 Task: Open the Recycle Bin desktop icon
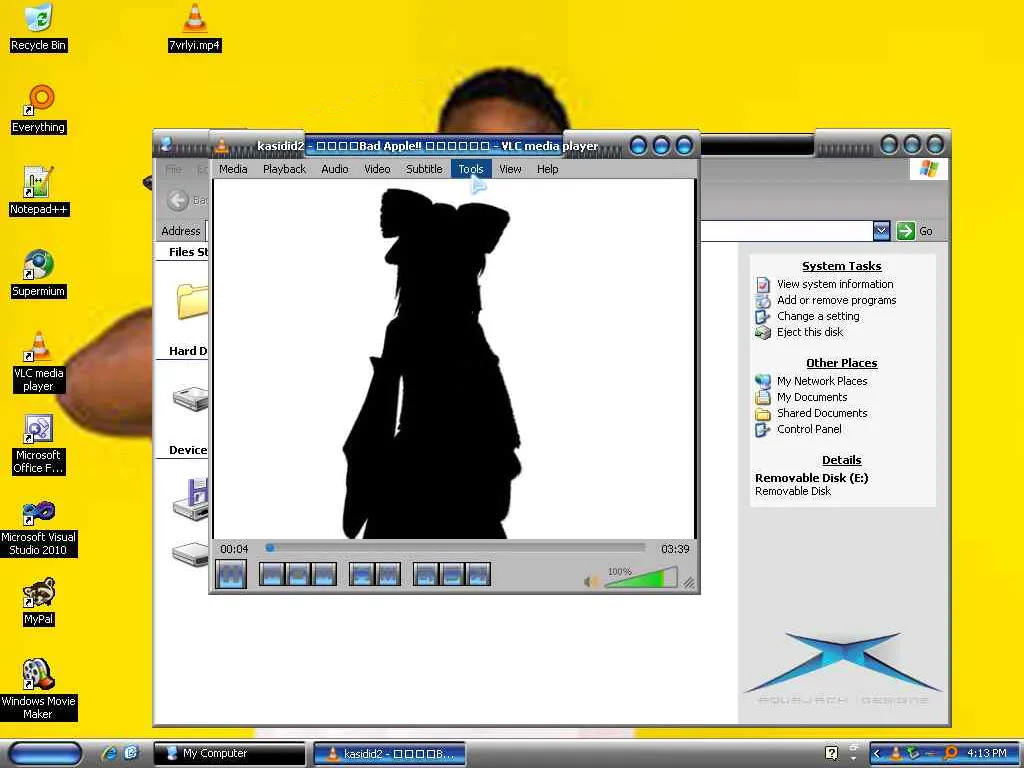pyautogui.click(x=39, y=27)
